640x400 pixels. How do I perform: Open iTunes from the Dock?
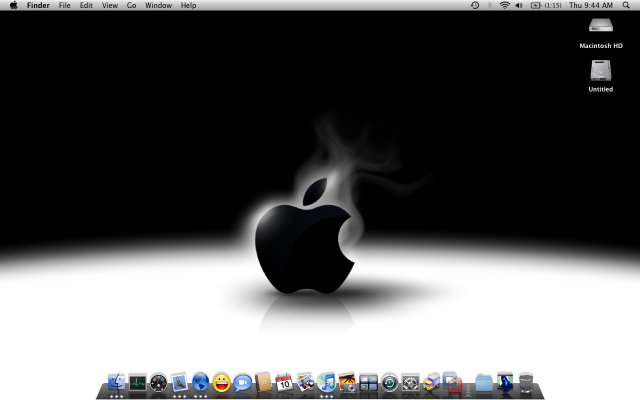tap(327, 383)
